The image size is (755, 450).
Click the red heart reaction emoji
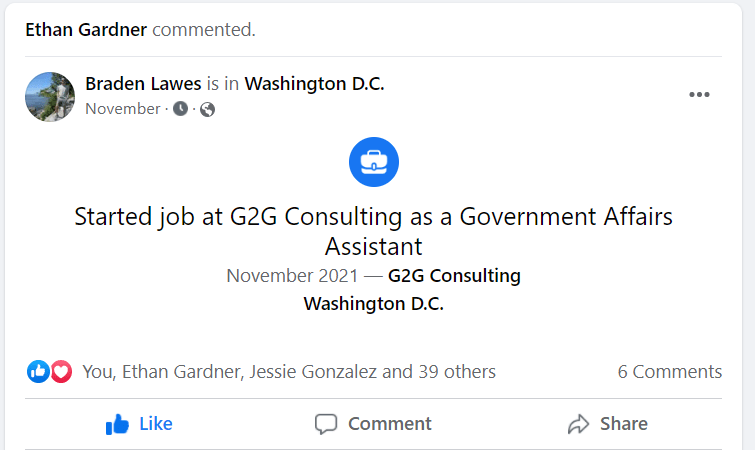pyautogui.click(x=62, y=372)
